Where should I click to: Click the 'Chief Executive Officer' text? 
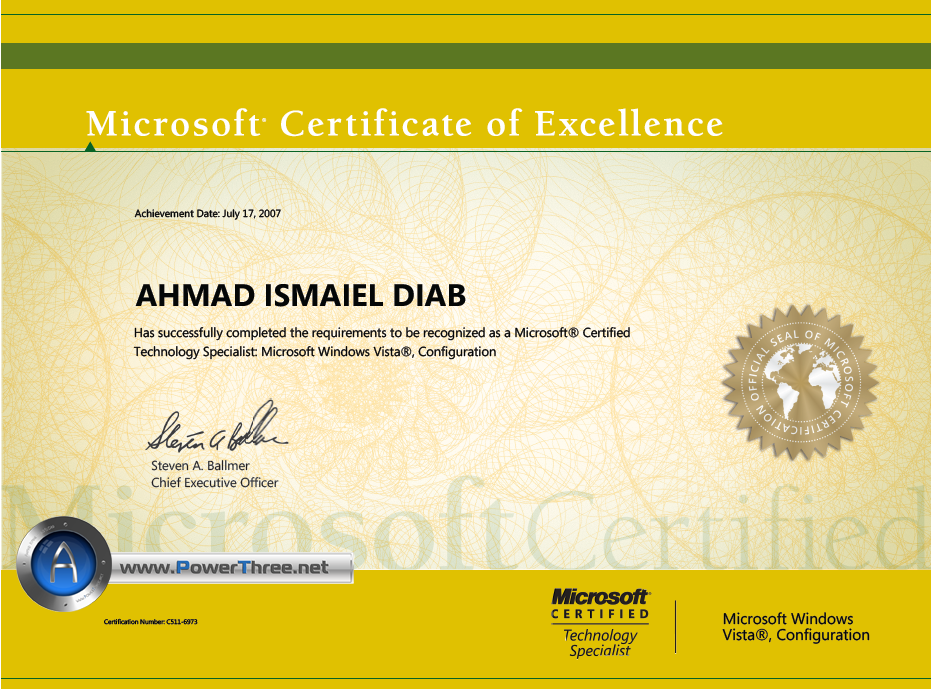pos(214,483)
